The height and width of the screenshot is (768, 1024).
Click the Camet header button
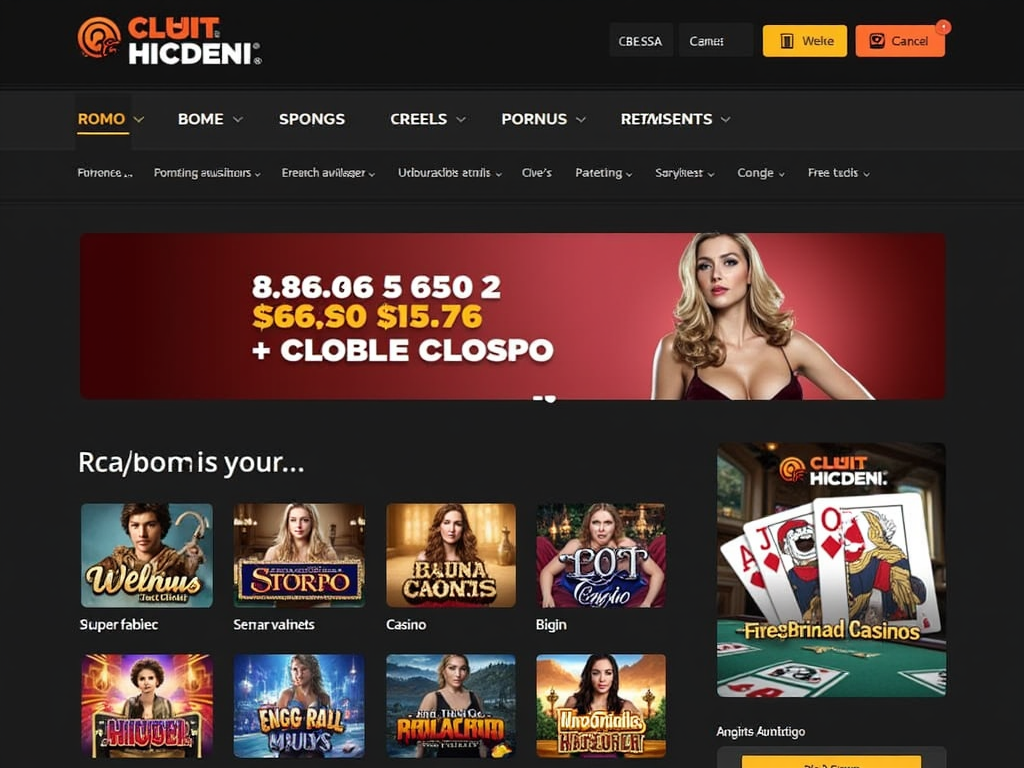click(716, 40)
